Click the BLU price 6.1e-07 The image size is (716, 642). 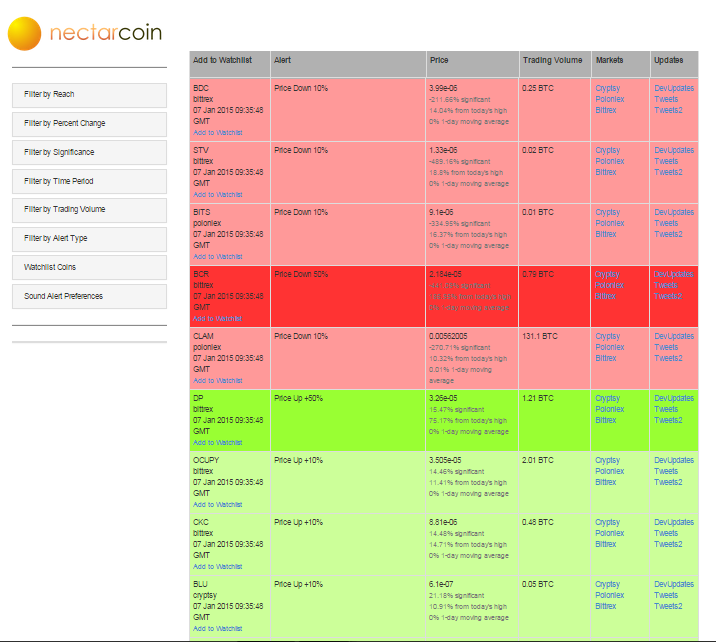[441, 584]
